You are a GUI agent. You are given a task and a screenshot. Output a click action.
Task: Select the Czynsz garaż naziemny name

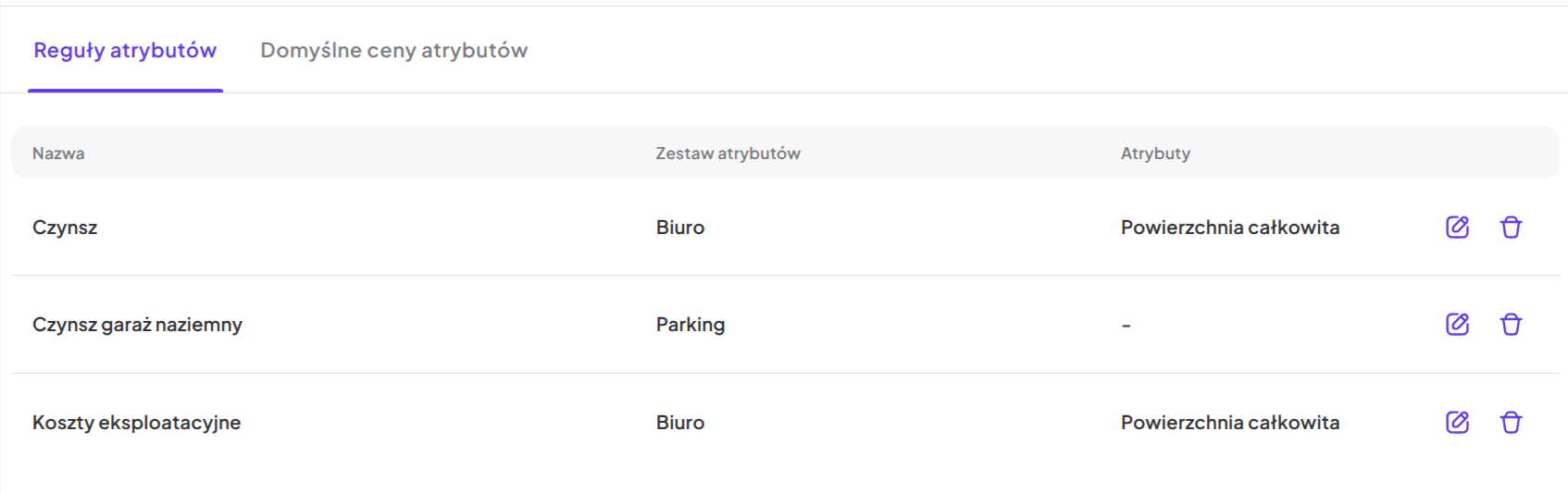click(137, 325)
